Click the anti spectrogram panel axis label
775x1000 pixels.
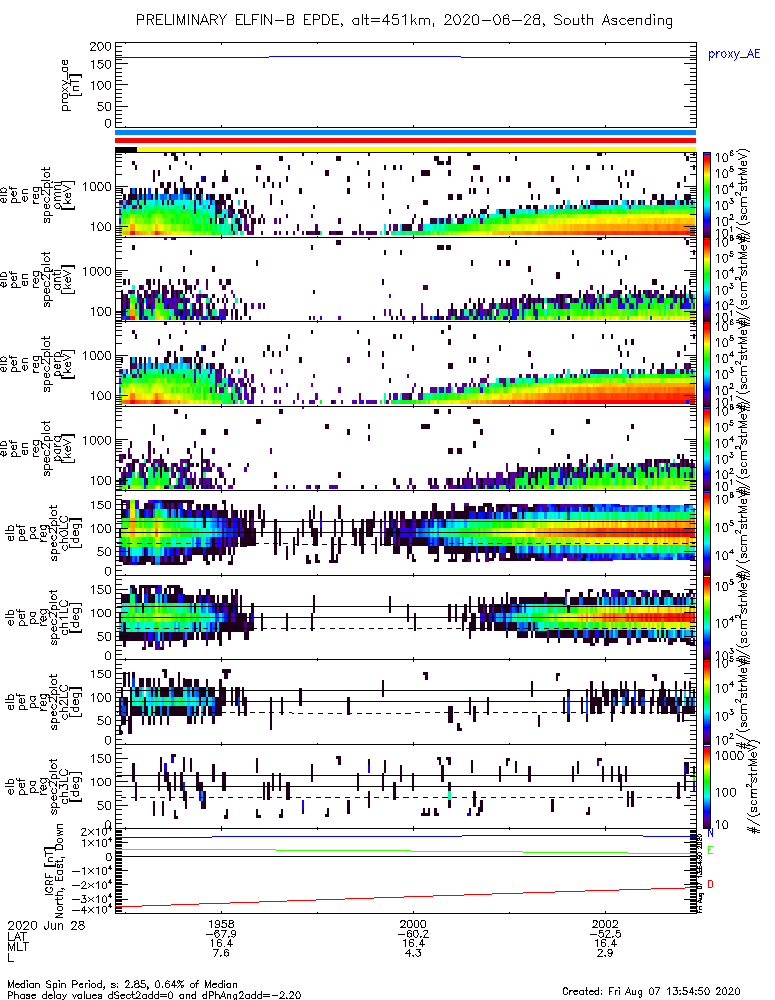38,279
